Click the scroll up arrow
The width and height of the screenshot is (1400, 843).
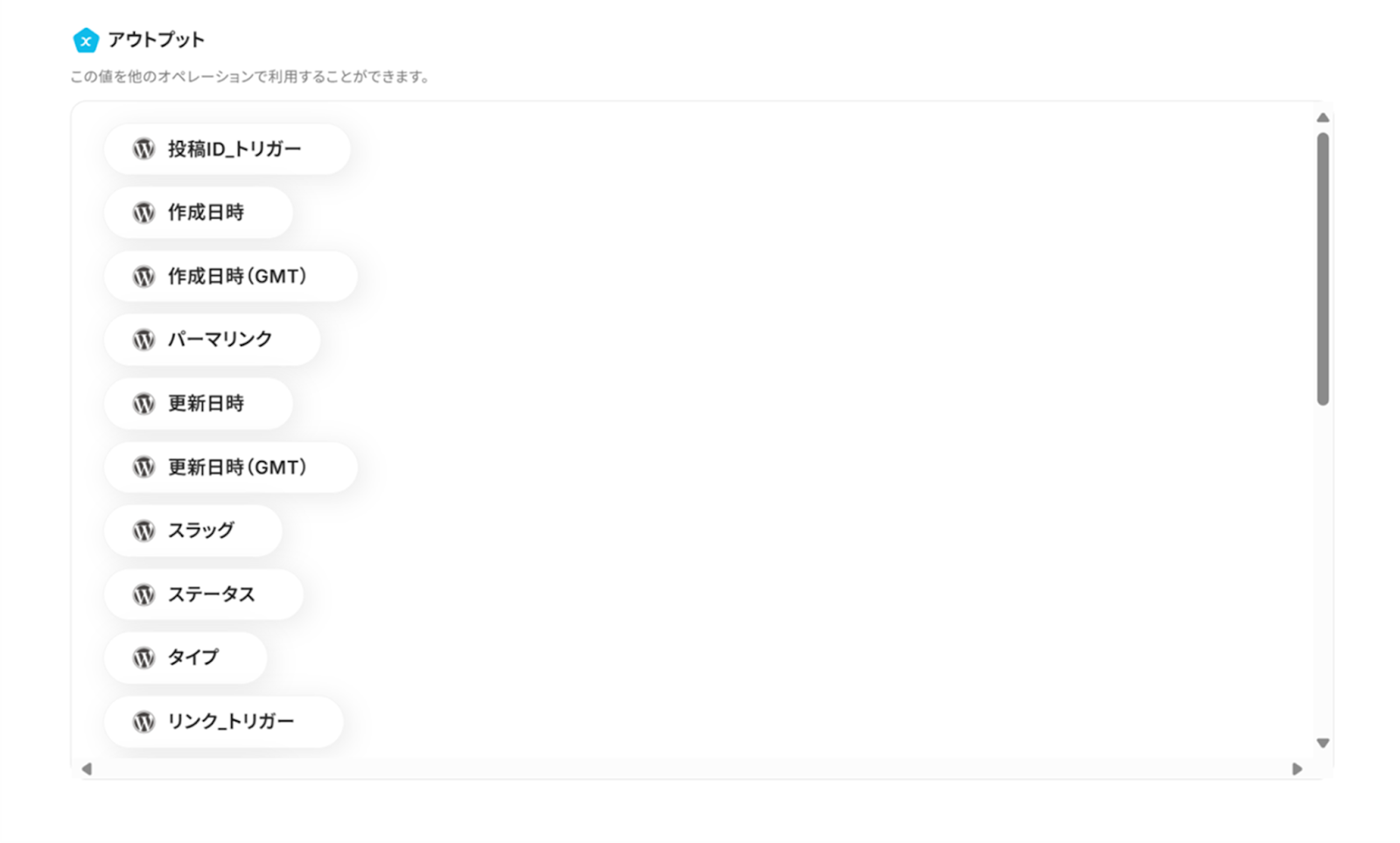[1323, 117]
